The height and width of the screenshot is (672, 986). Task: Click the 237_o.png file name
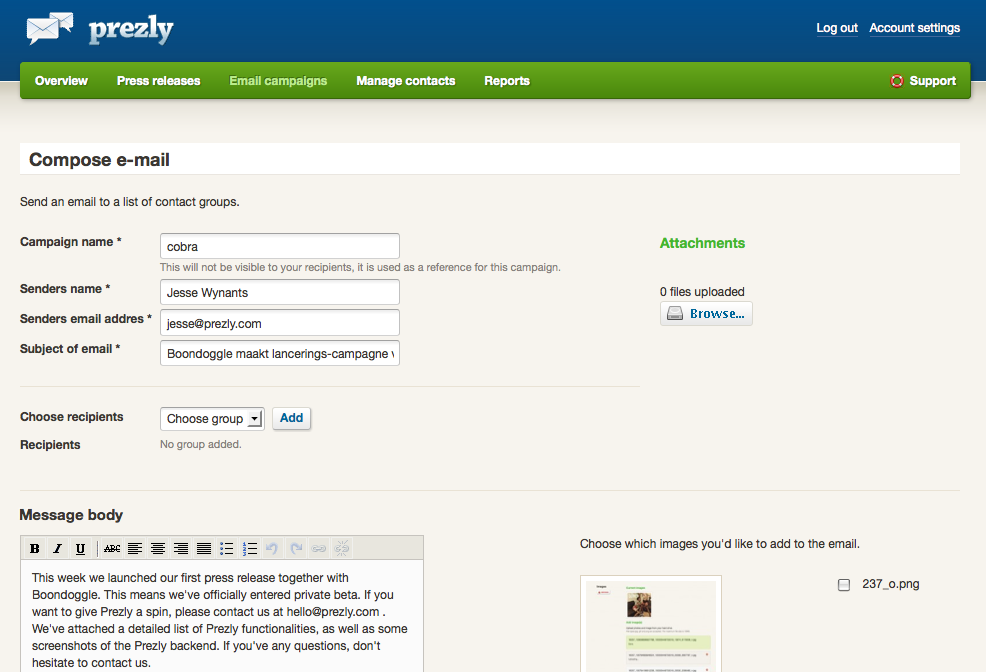890,584
